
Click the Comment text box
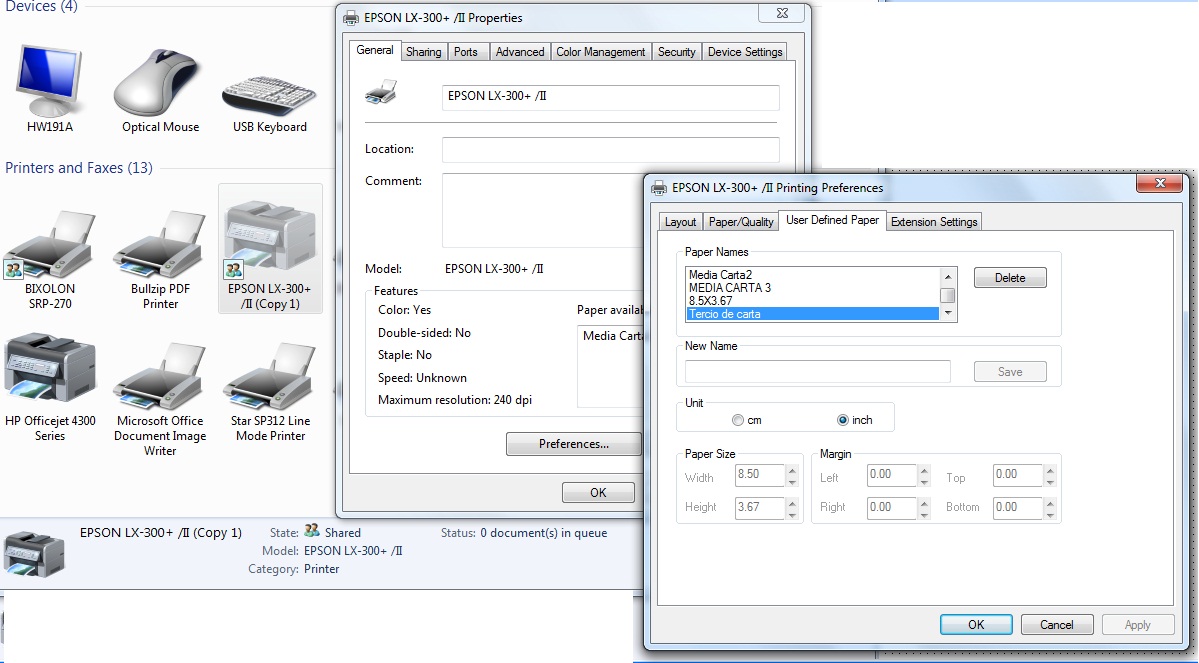[543, 210]
